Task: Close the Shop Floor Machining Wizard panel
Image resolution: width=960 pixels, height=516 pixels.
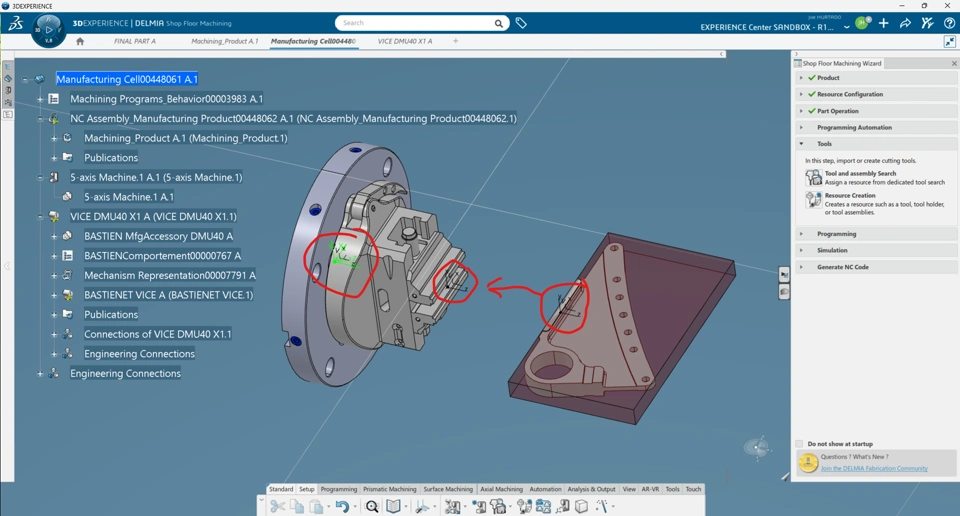Action: (954, 64)
